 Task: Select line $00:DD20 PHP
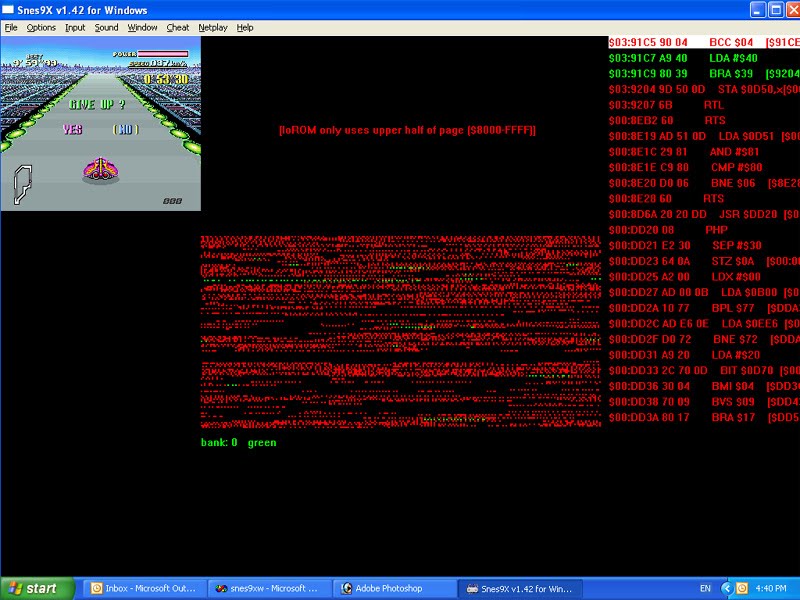[x=668, y=230]
